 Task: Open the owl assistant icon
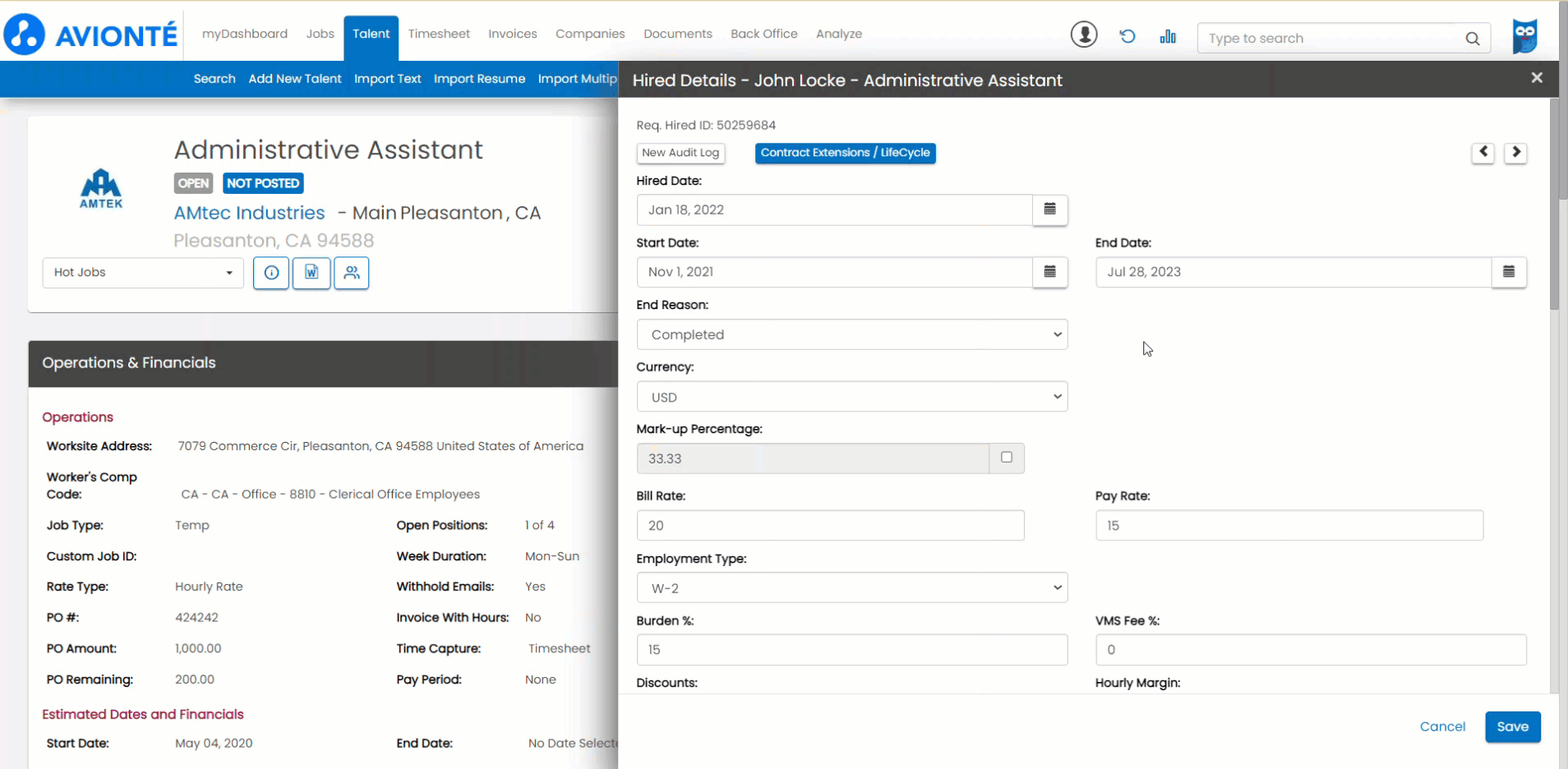point(1525,36)
